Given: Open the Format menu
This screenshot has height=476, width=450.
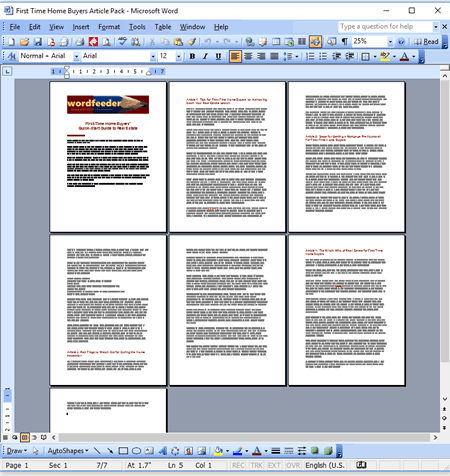Looking at the screenshot, I should pyautogui.click(x=109, y=27).
